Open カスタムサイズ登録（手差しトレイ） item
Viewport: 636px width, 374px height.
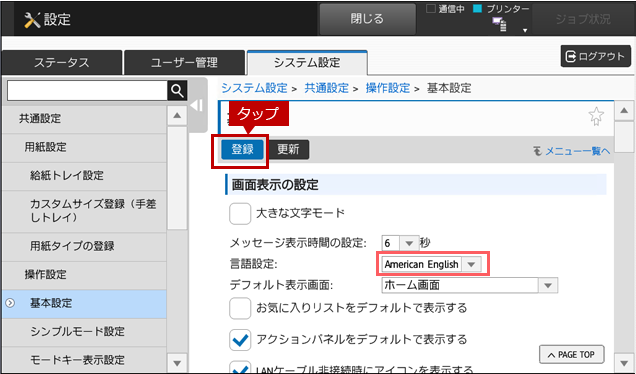click(x=84, y=211)
